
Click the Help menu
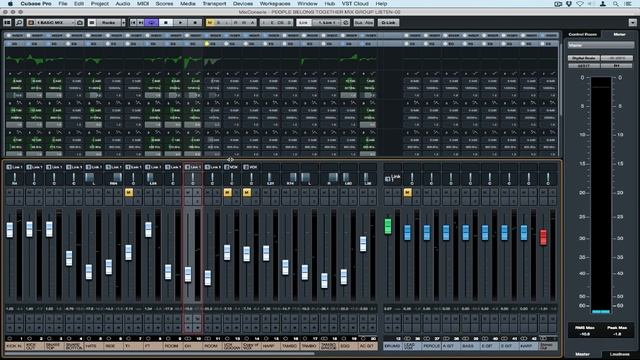point(381,4)
